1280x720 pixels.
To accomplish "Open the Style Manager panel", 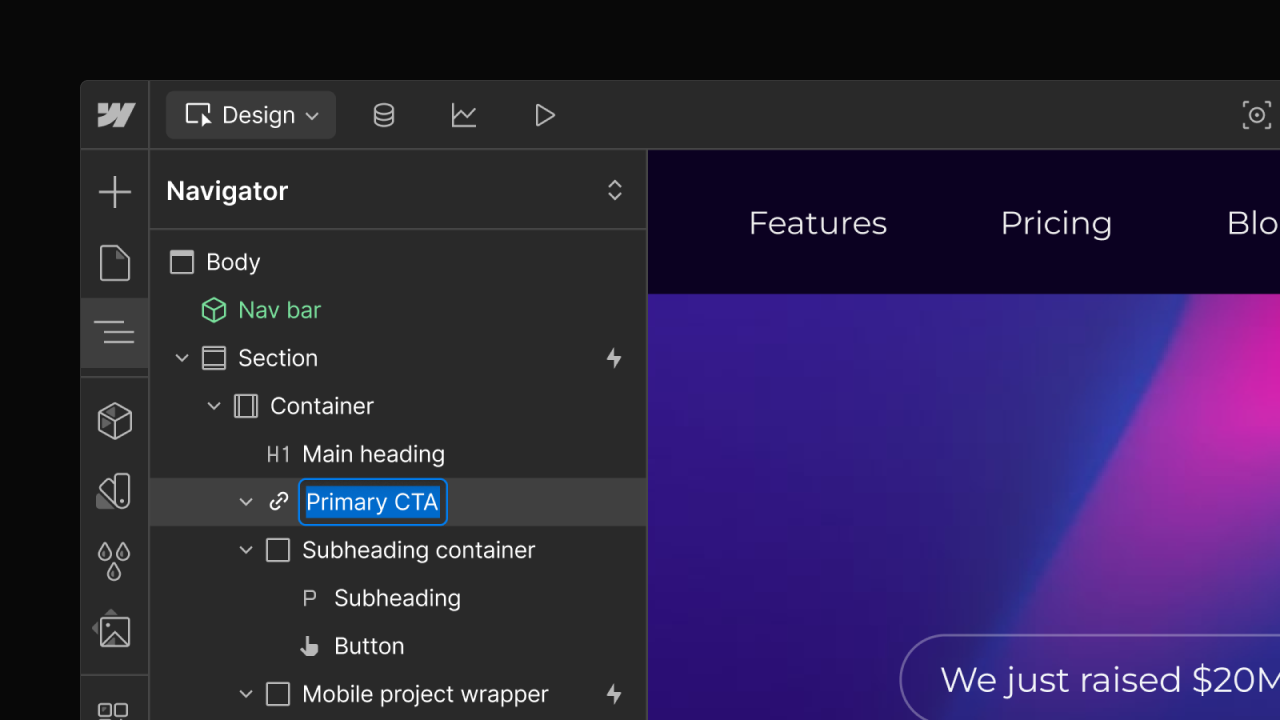I will [x=115, y=490].
